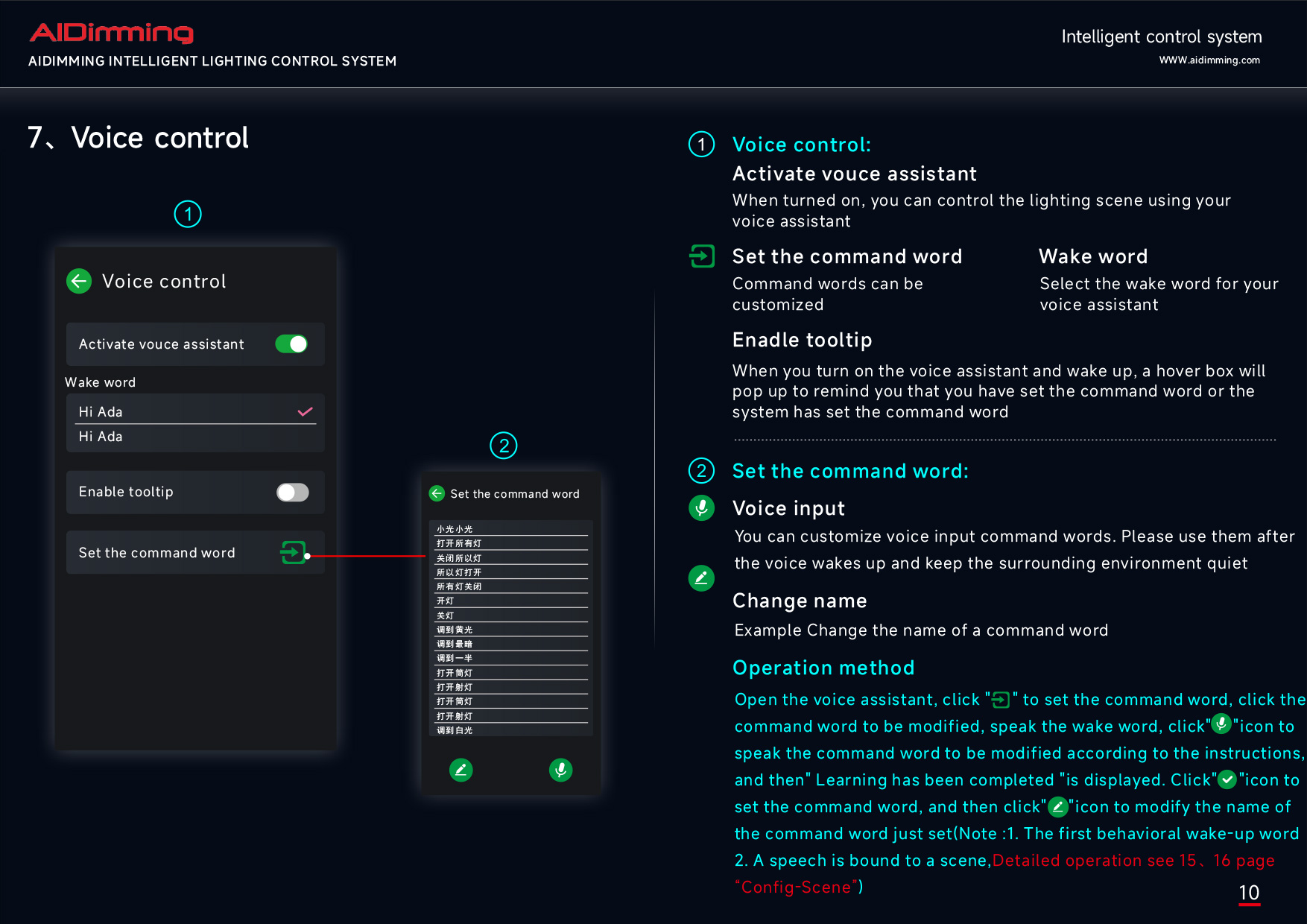The height and width of the screenshot is (924, 1307).
Task: Turn off Activate vouce assistant switch
Action: 291,344
